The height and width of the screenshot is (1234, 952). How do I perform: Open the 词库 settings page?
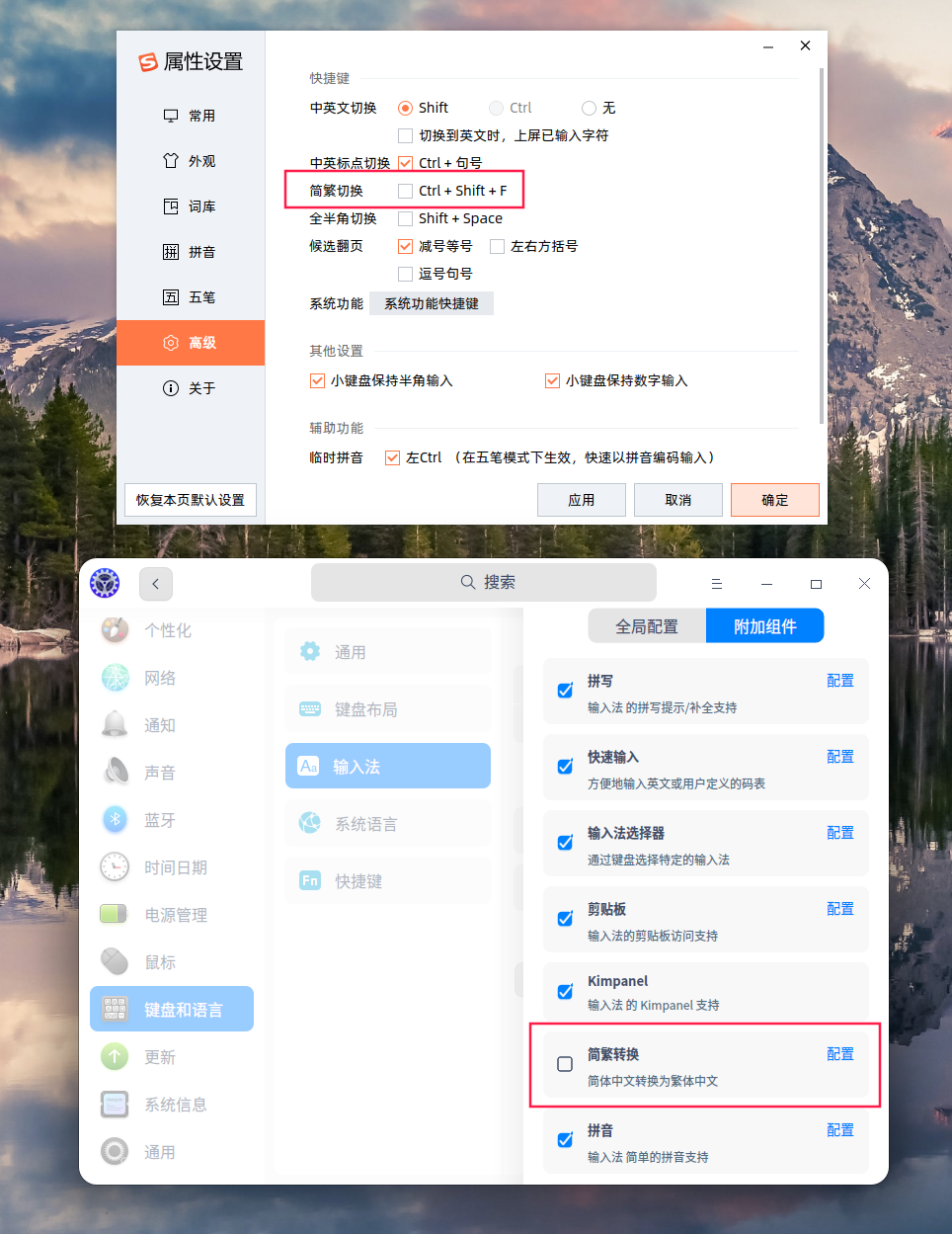191,206
